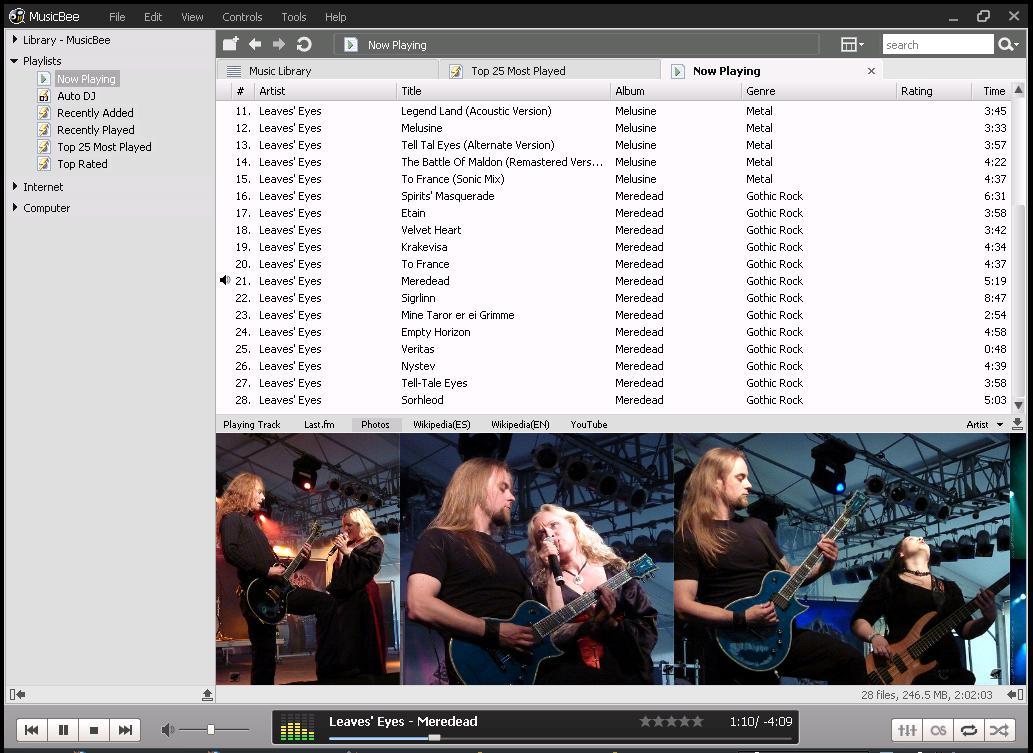Viewport: 1033px width, 753px height.
Task: Open the Controls menu
Action: pyautogui.click(x=242, y=16)
